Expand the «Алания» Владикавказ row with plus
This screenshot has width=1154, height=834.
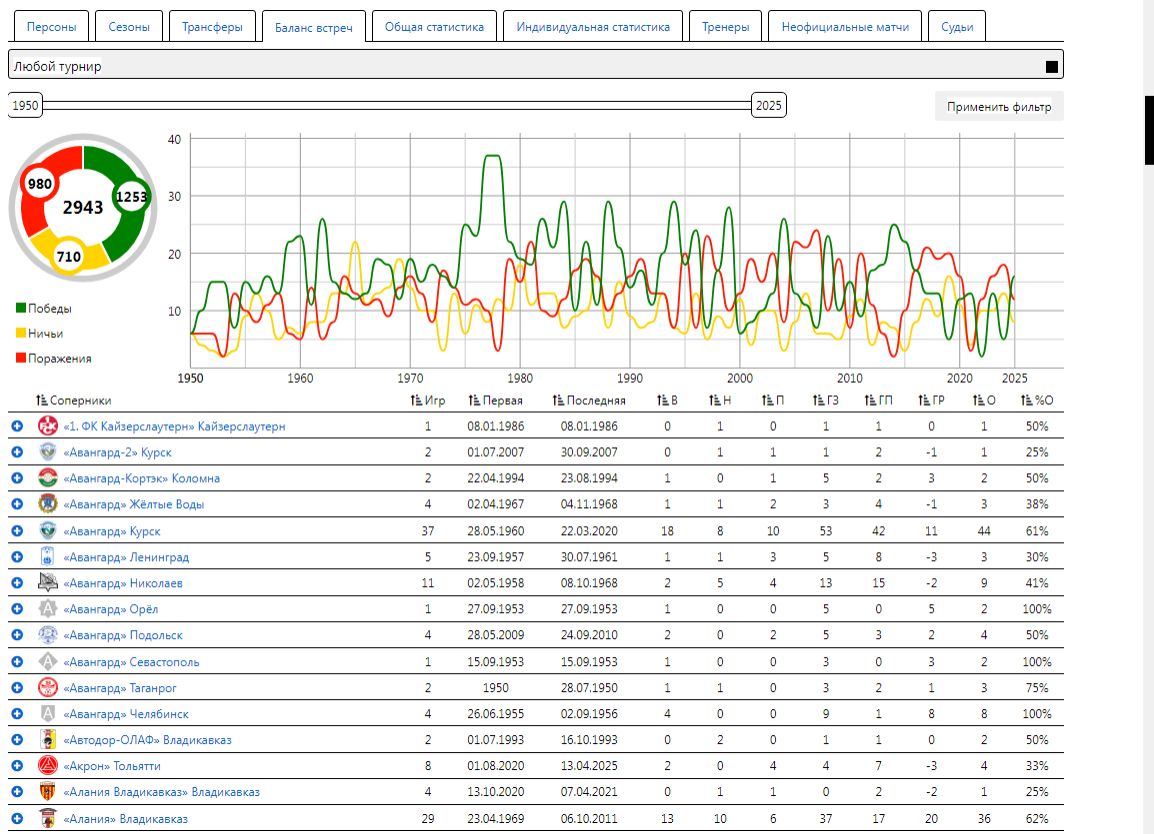click(17, 819)
